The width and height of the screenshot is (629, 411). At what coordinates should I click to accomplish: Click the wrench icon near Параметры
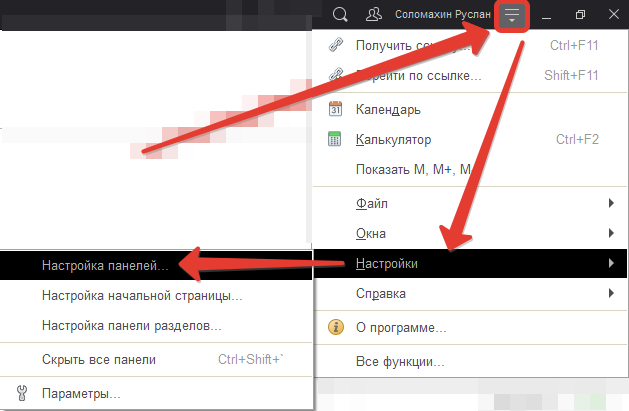(x=22, y=393)
